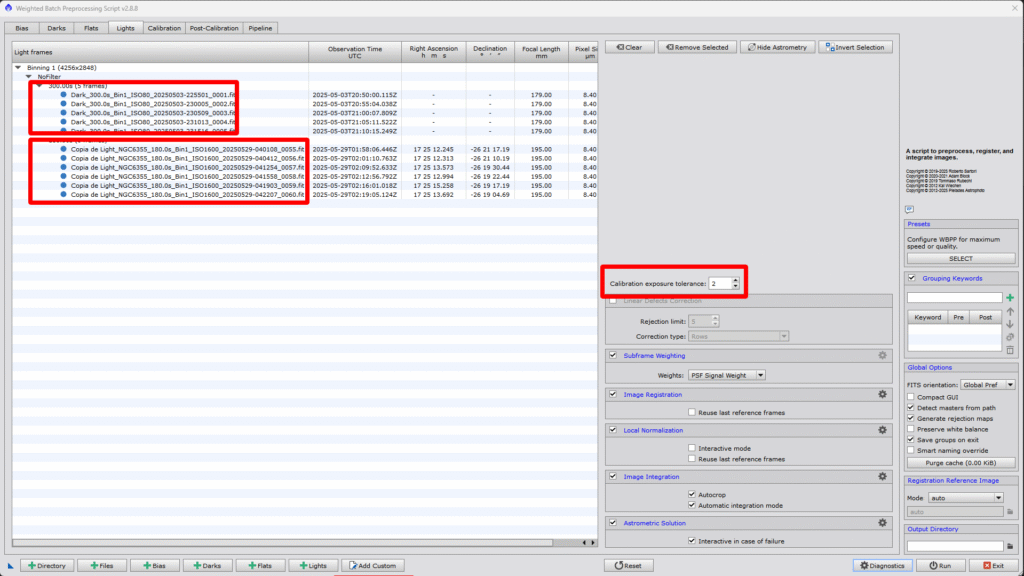1024x576 pixels.
Task: Add grouping keyword with green plus
Action: tap(1010, 298)
